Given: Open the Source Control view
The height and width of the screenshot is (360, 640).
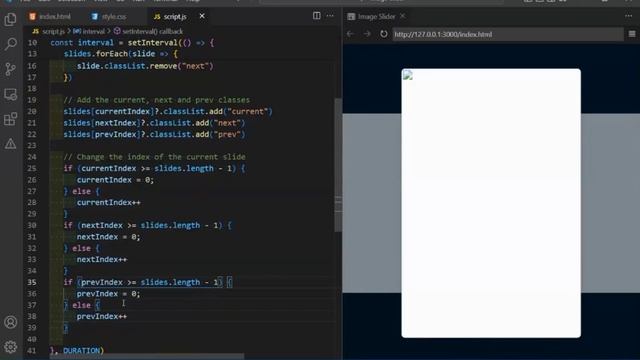Looking at the screenshot, I should pos(10,69).
